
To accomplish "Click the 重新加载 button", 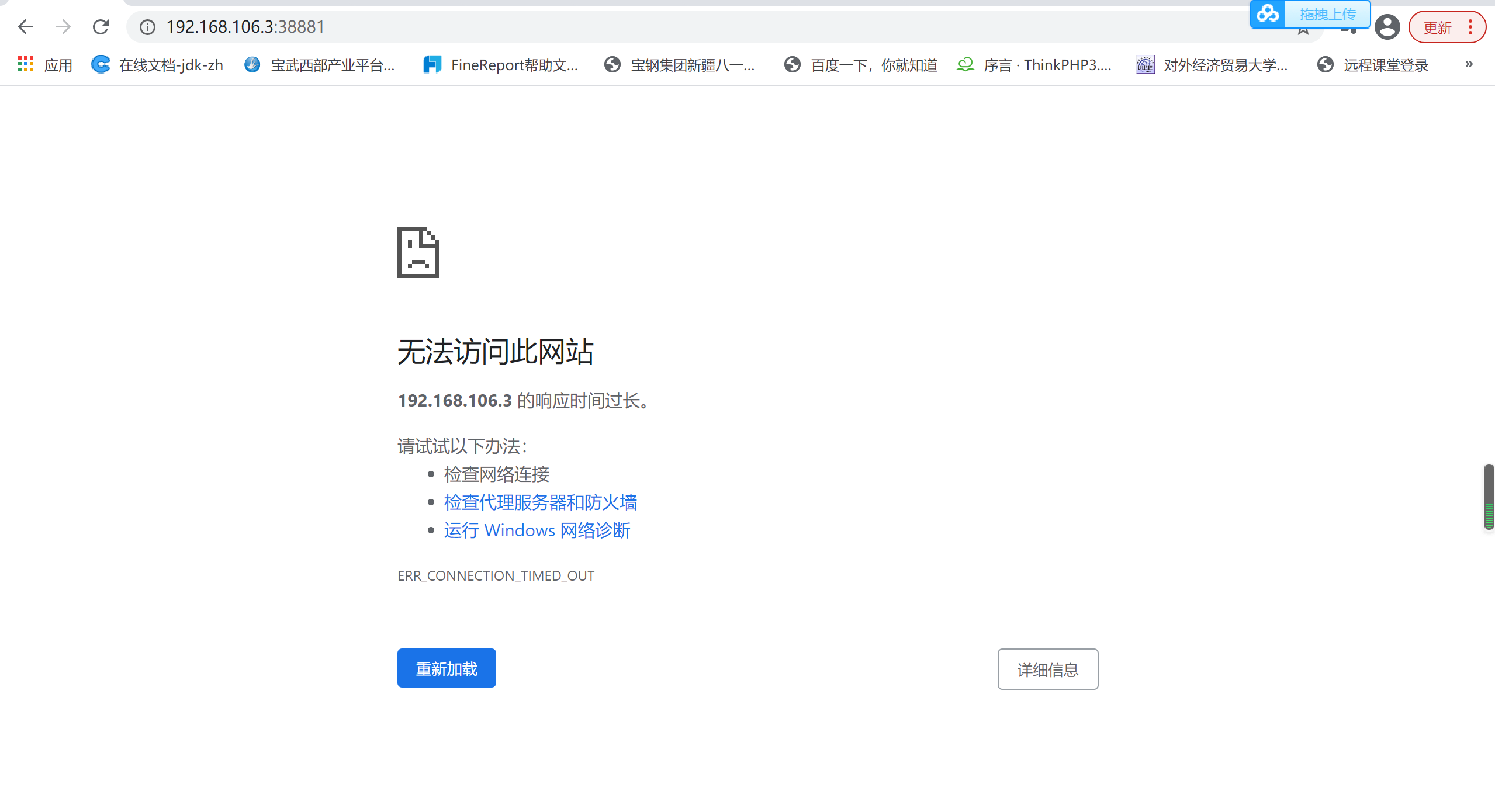I will click(x=447, y=668).
